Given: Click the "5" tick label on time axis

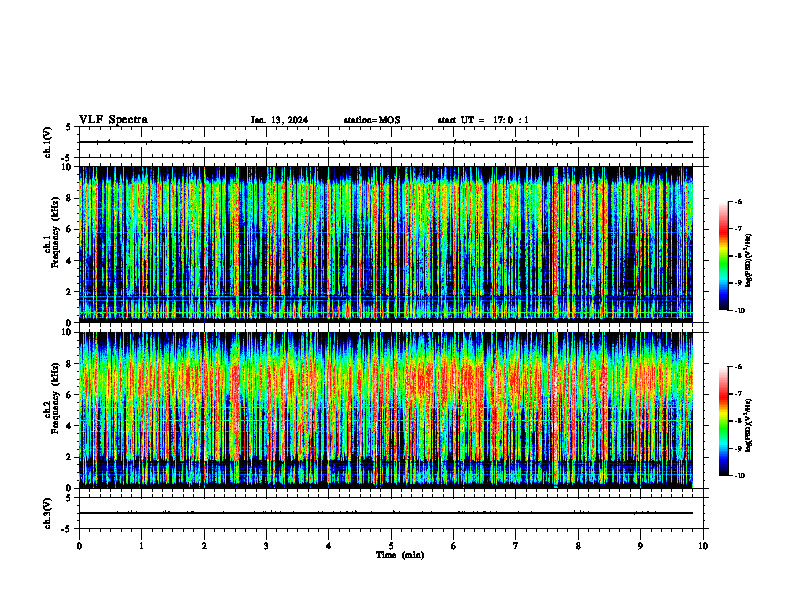Looking at the screenshot, I should tap(391, 546).
